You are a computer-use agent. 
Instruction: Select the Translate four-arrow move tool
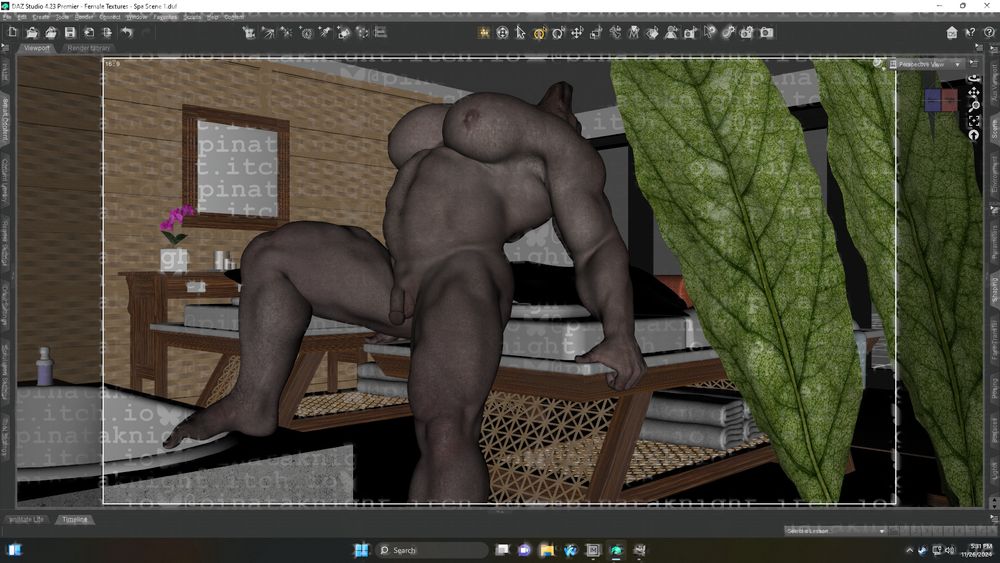click(577, 33)
